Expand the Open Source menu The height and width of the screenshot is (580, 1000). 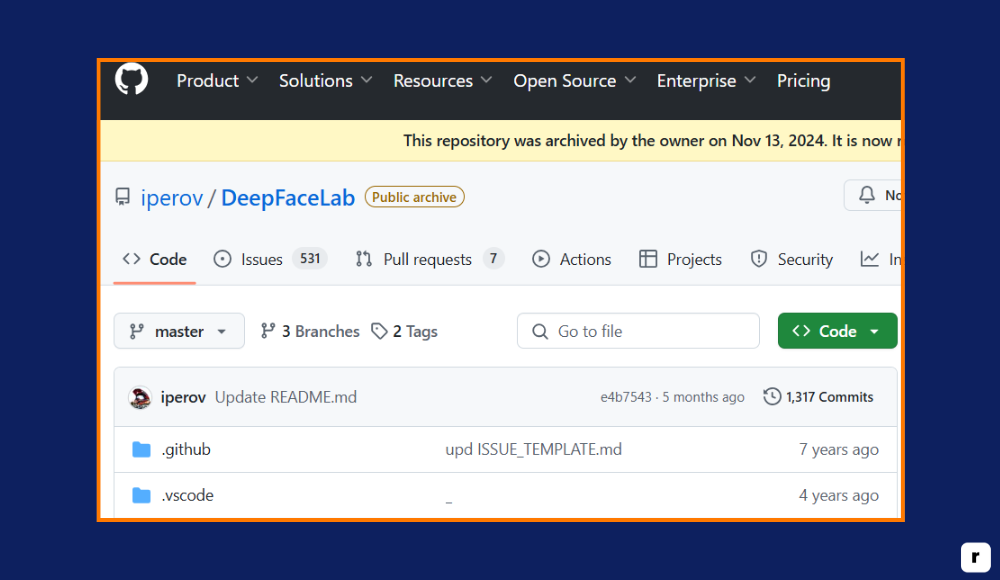click(575, 81)
